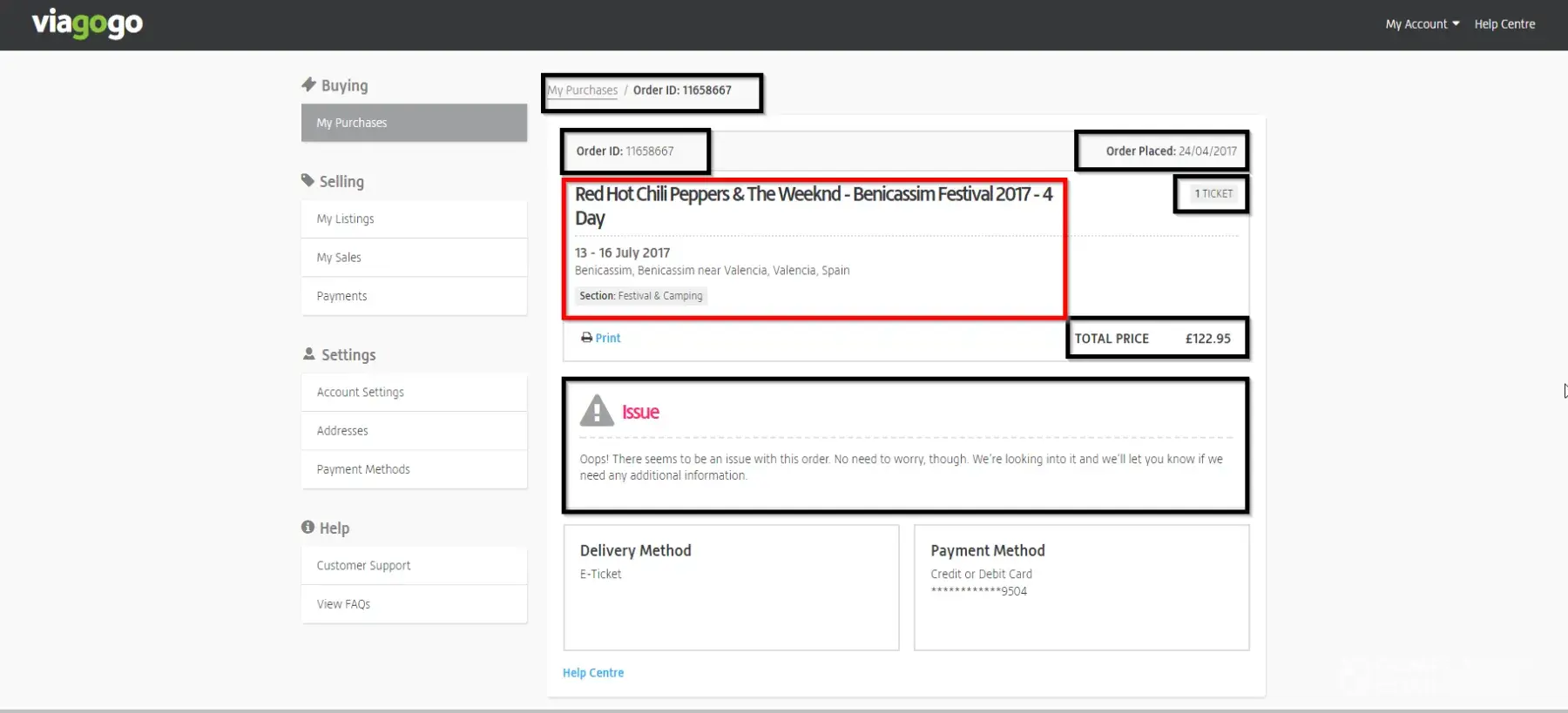Click the TOTAL PRICE label

[1112, 339]
